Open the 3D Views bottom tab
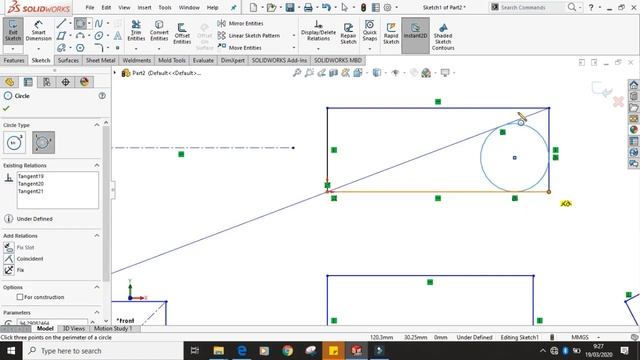640x360 pixels. pos(73,329)
